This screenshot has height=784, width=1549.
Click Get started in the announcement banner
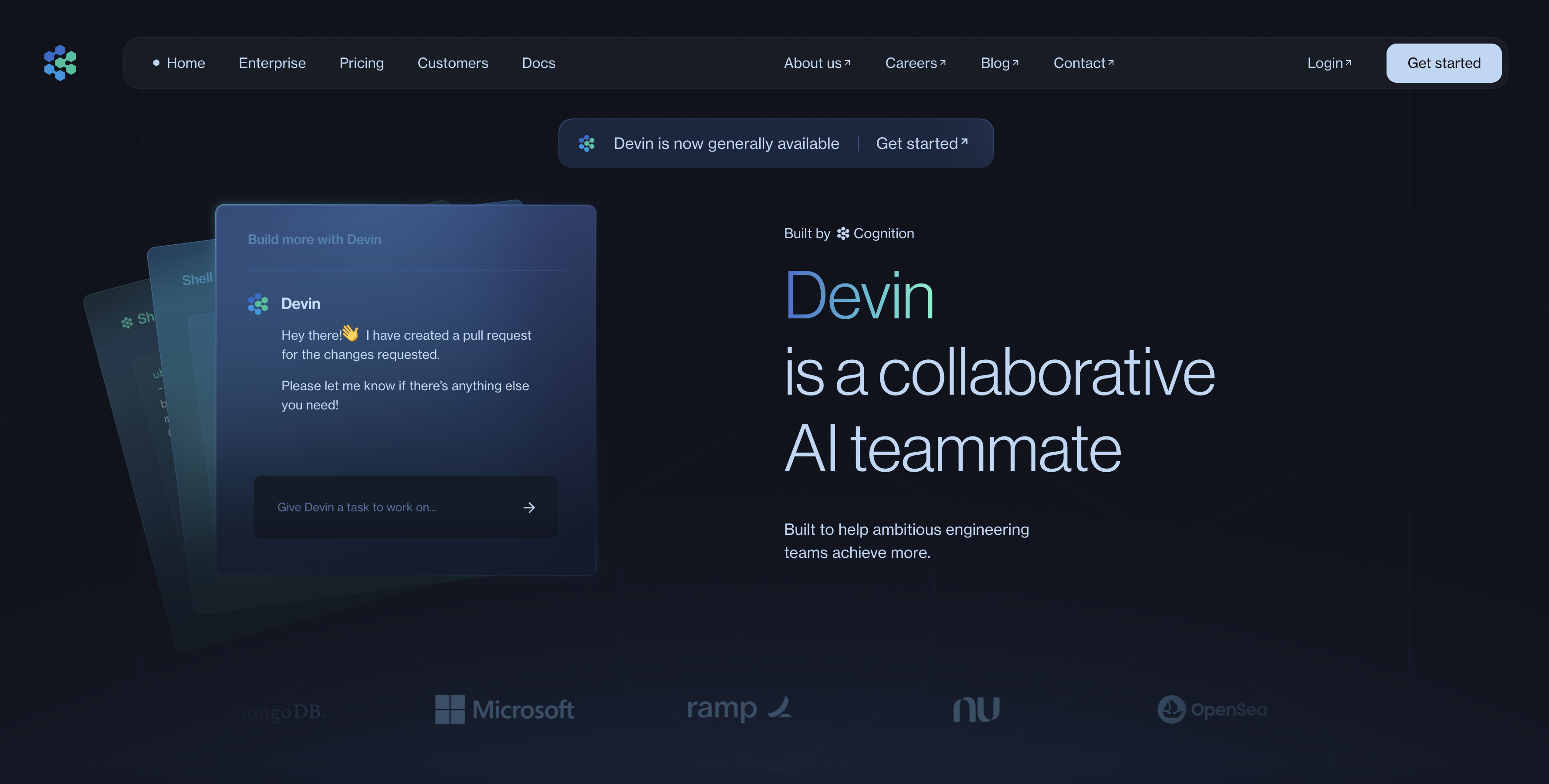click(921, 143)
